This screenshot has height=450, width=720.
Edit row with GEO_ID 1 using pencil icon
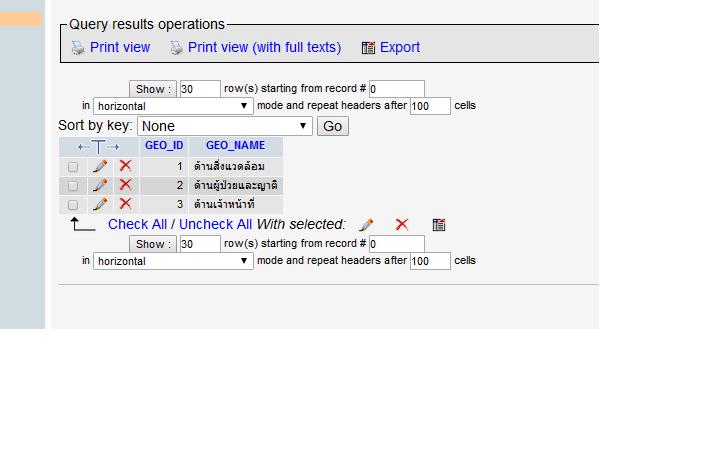100,166
